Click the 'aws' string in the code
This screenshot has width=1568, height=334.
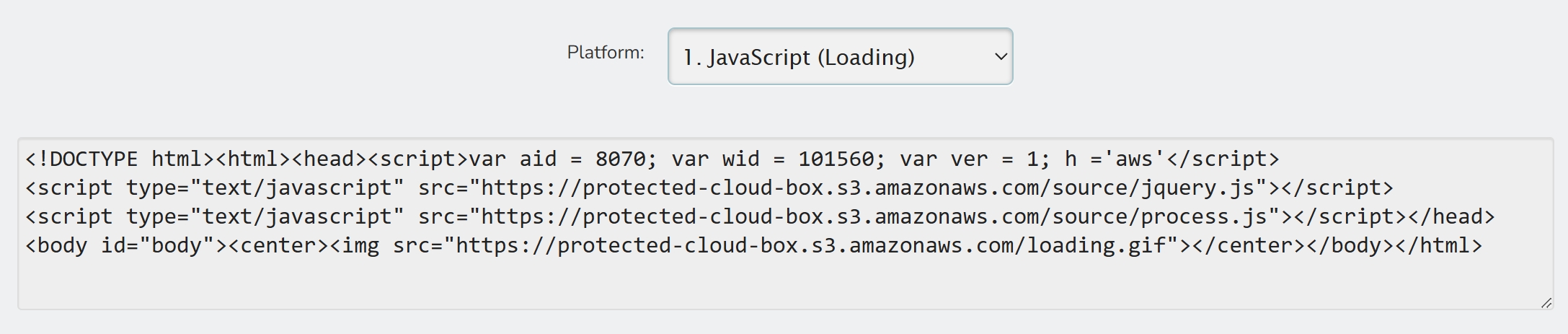(x=1135, y=159)
